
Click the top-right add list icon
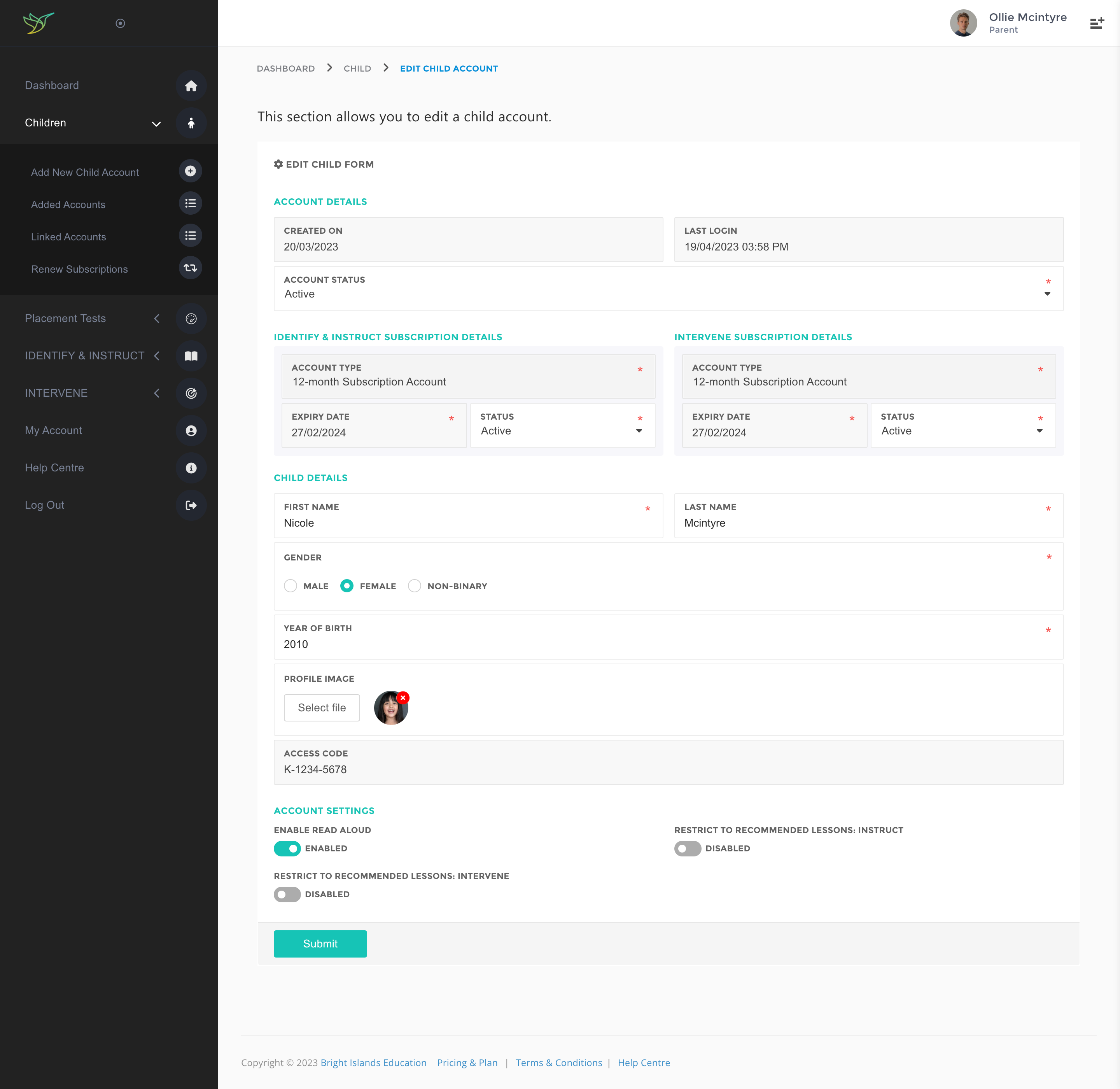tap(1097, 23)
